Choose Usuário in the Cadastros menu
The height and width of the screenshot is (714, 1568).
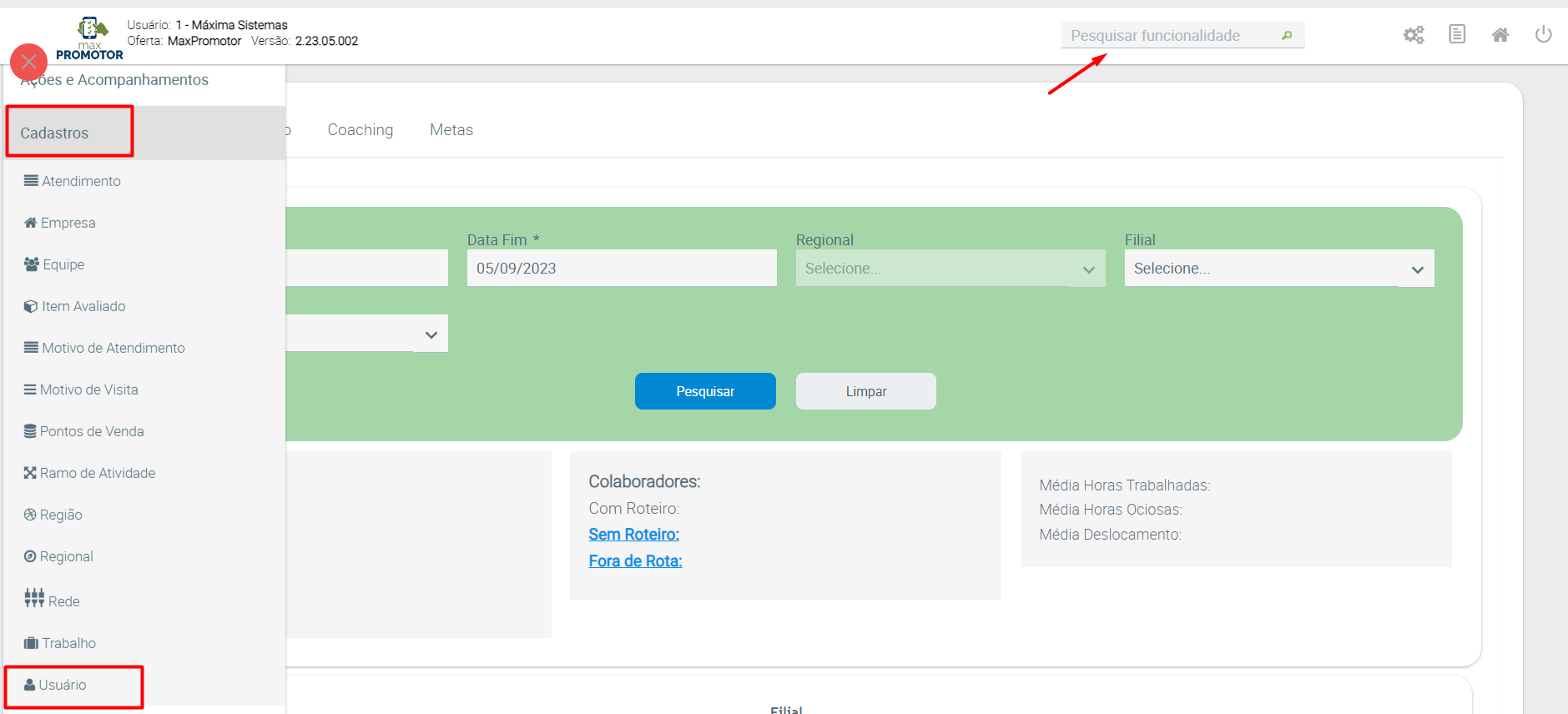point(63,685)
